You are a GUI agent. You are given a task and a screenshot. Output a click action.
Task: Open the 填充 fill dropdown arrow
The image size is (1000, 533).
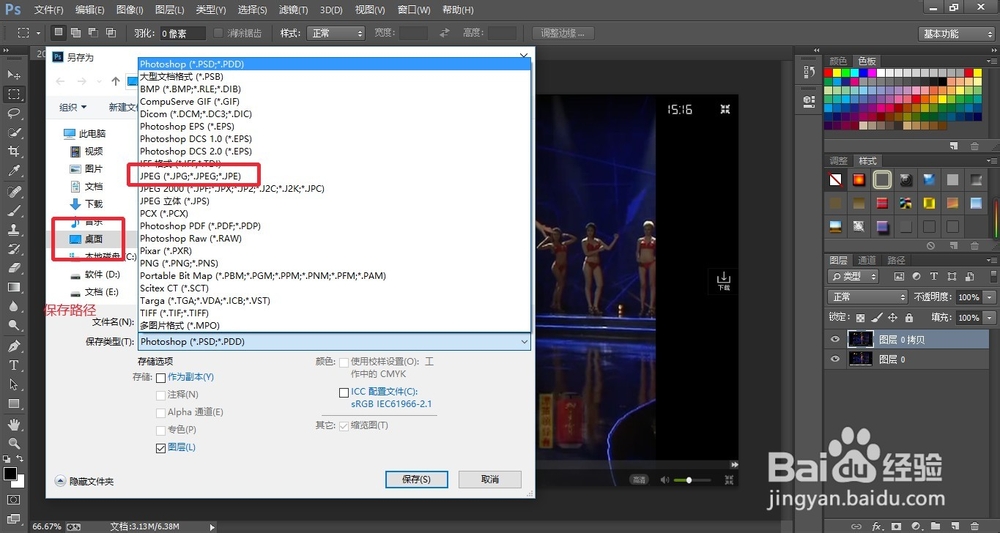989,318
